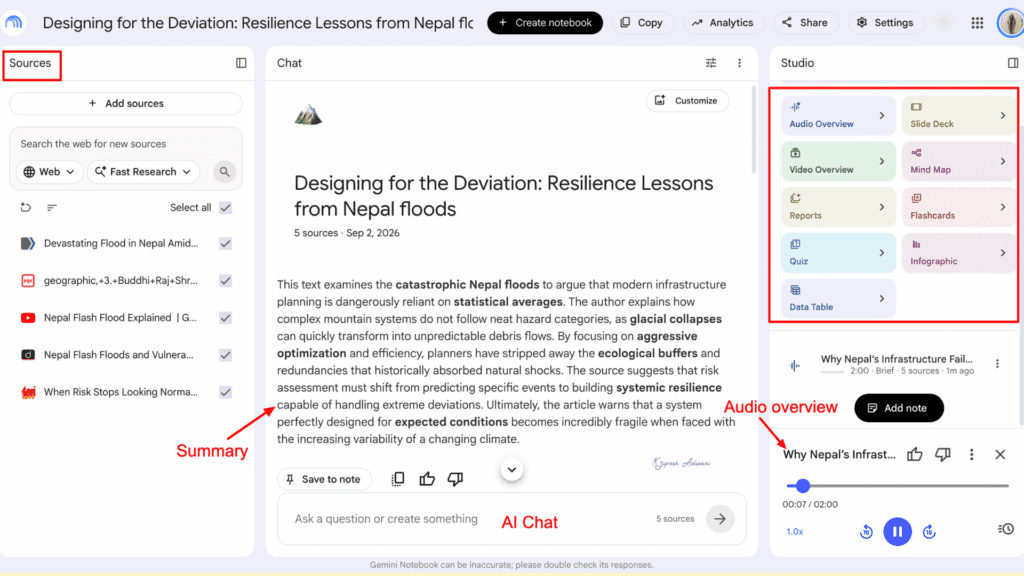Dislike the audio overview player

(942, 455)
